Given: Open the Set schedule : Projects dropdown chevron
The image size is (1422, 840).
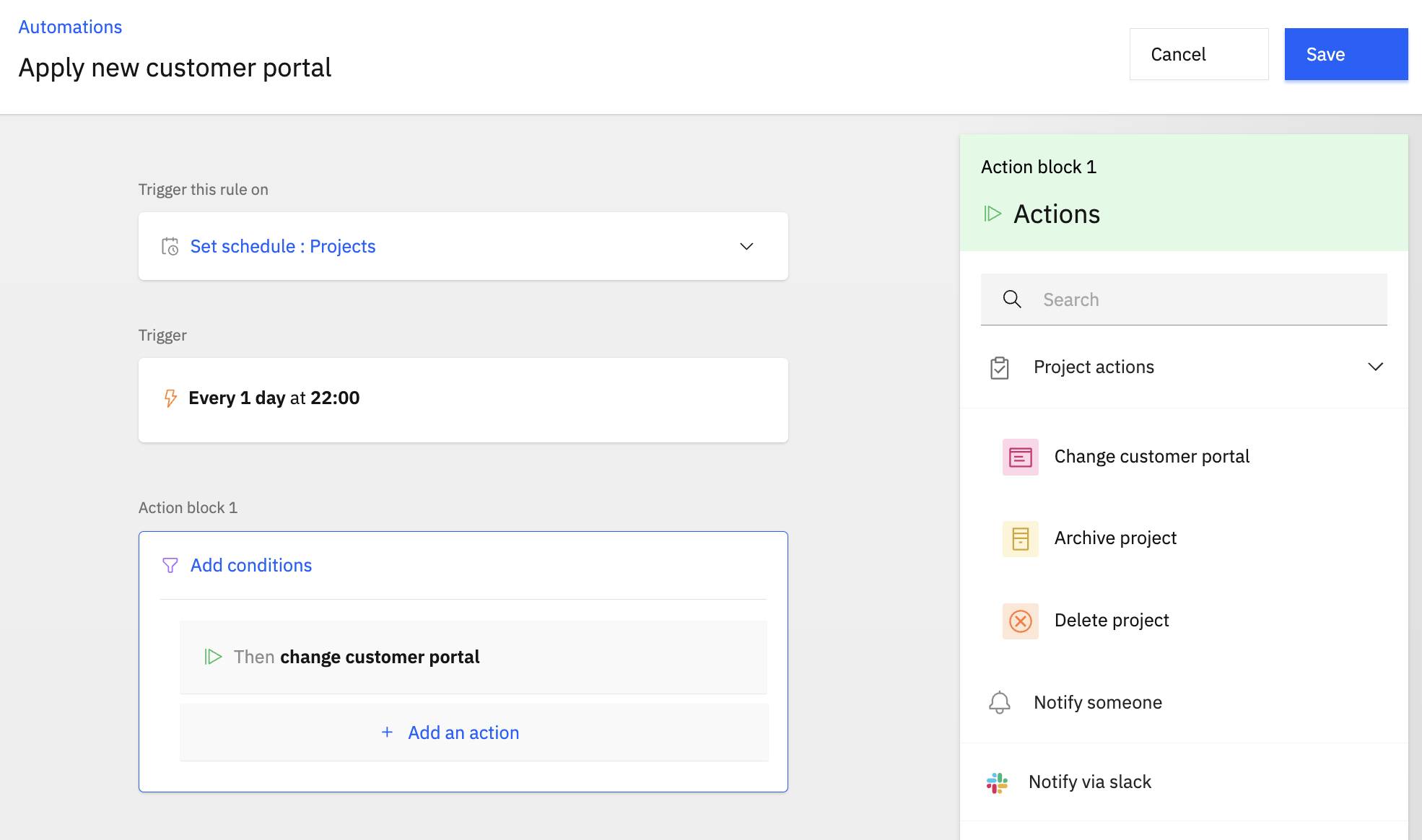Looking at the screenshot, I should click(746, 247).
